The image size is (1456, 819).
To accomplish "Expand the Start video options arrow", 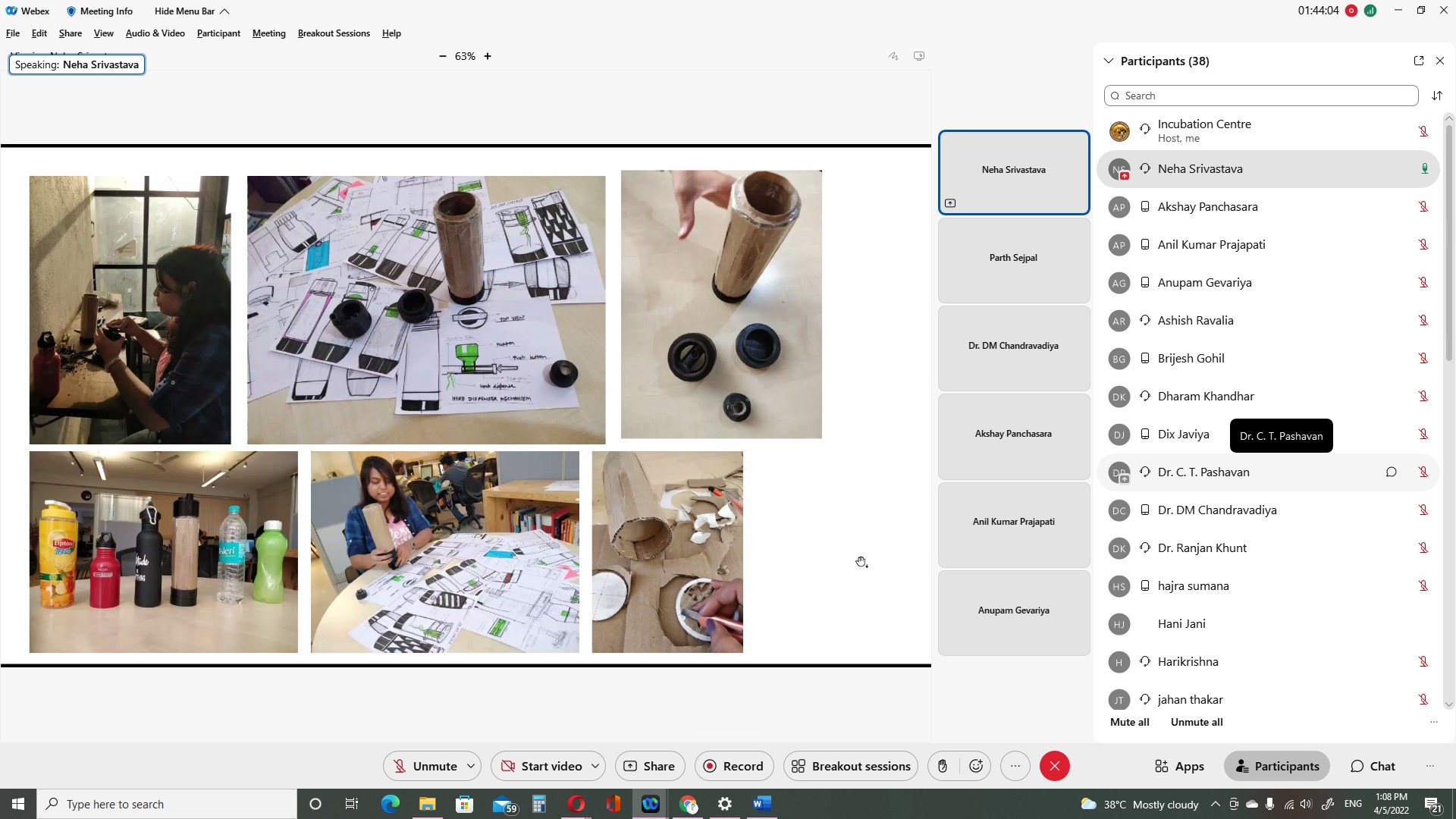I will click(x=595, y=766).
